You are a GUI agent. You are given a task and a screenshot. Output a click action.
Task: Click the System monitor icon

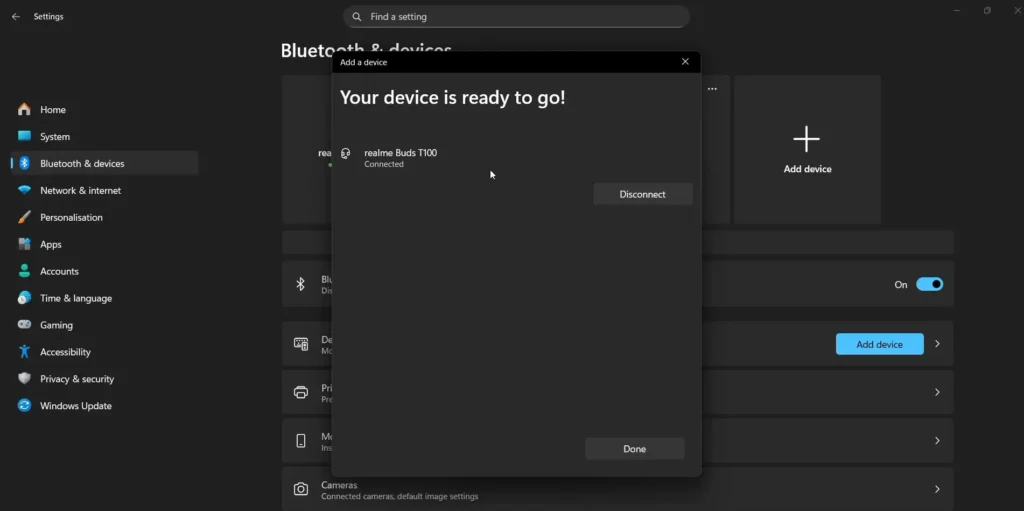(24, 136)
